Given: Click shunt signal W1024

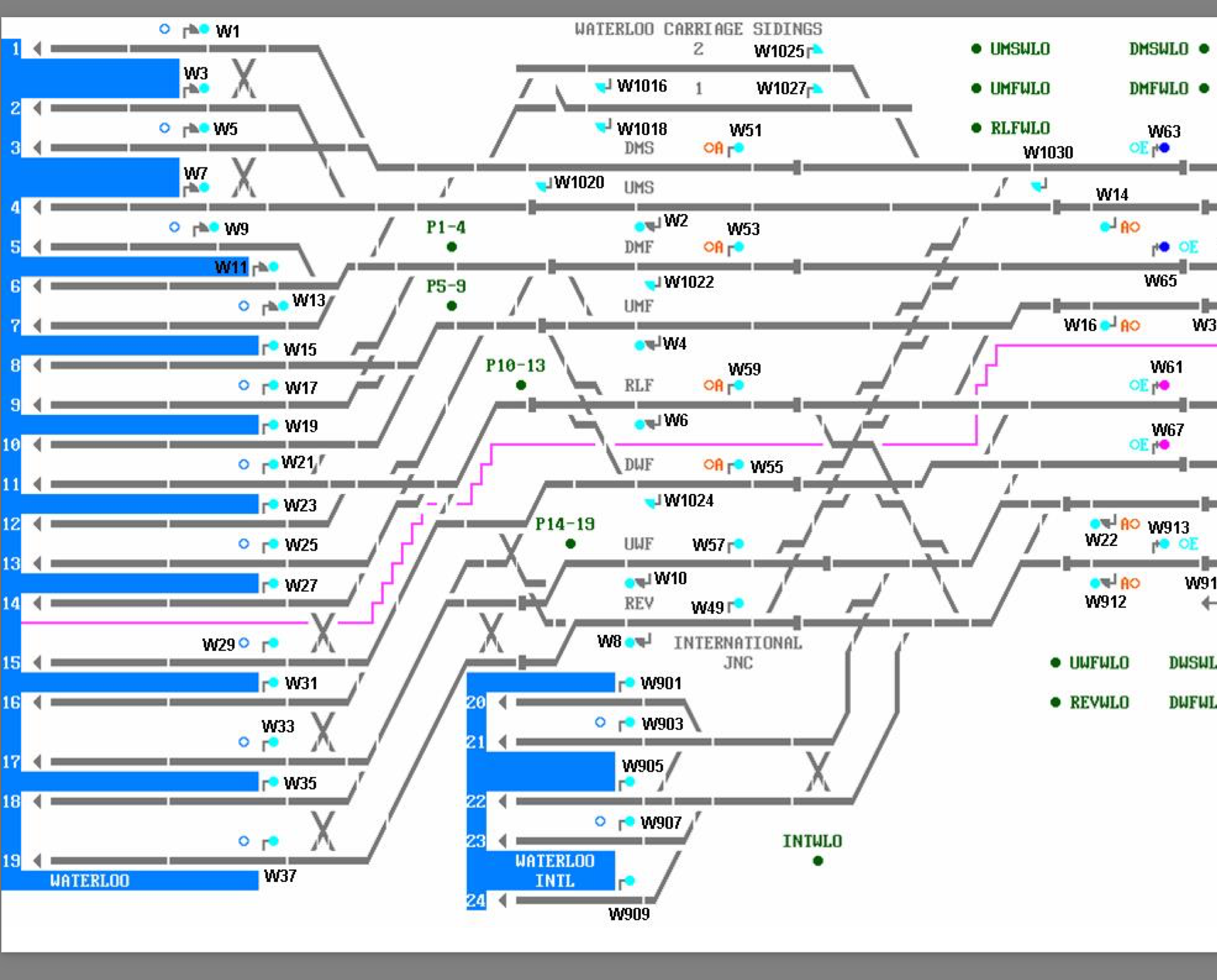Looking at the screenshot, I should click(653, 503).
